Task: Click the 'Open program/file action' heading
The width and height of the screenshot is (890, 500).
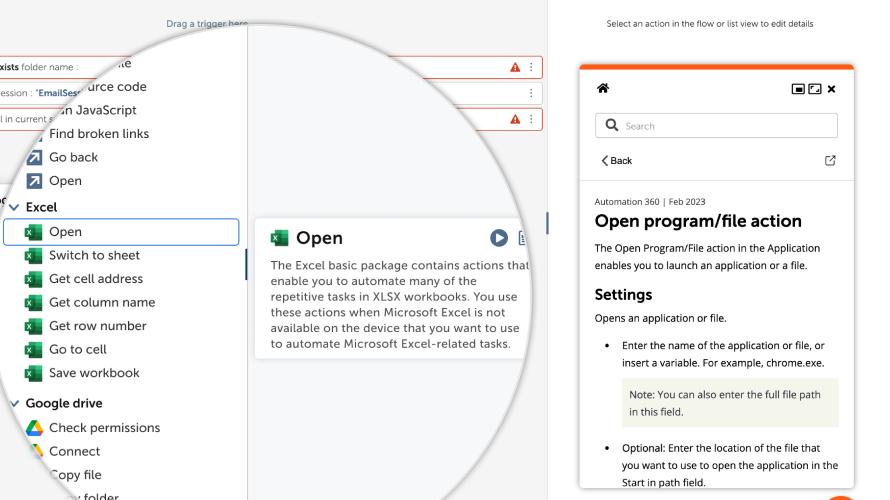Action: [698, 221]
